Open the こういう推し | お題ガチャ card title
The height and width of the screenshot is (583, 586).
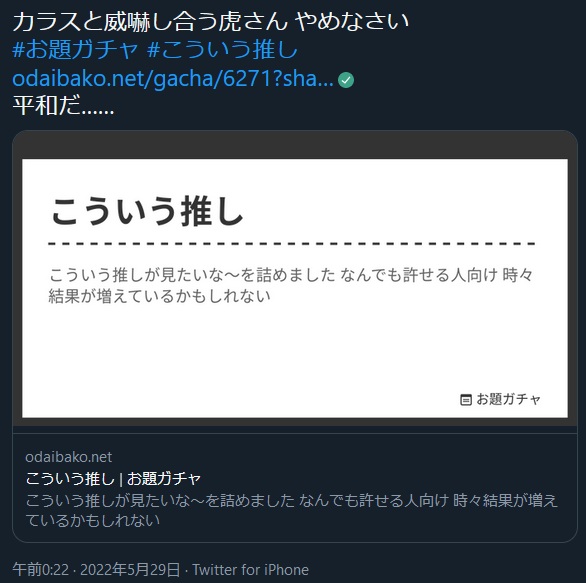[x=113, y=479]
